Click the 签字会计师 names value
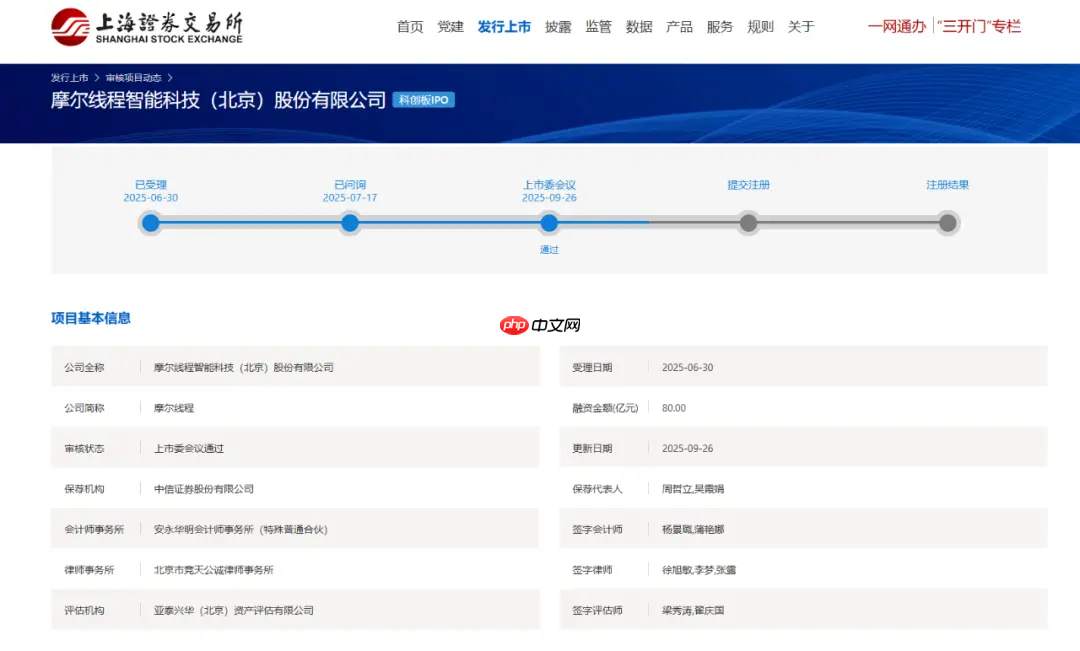1080x651 pixels. [693, 530]
